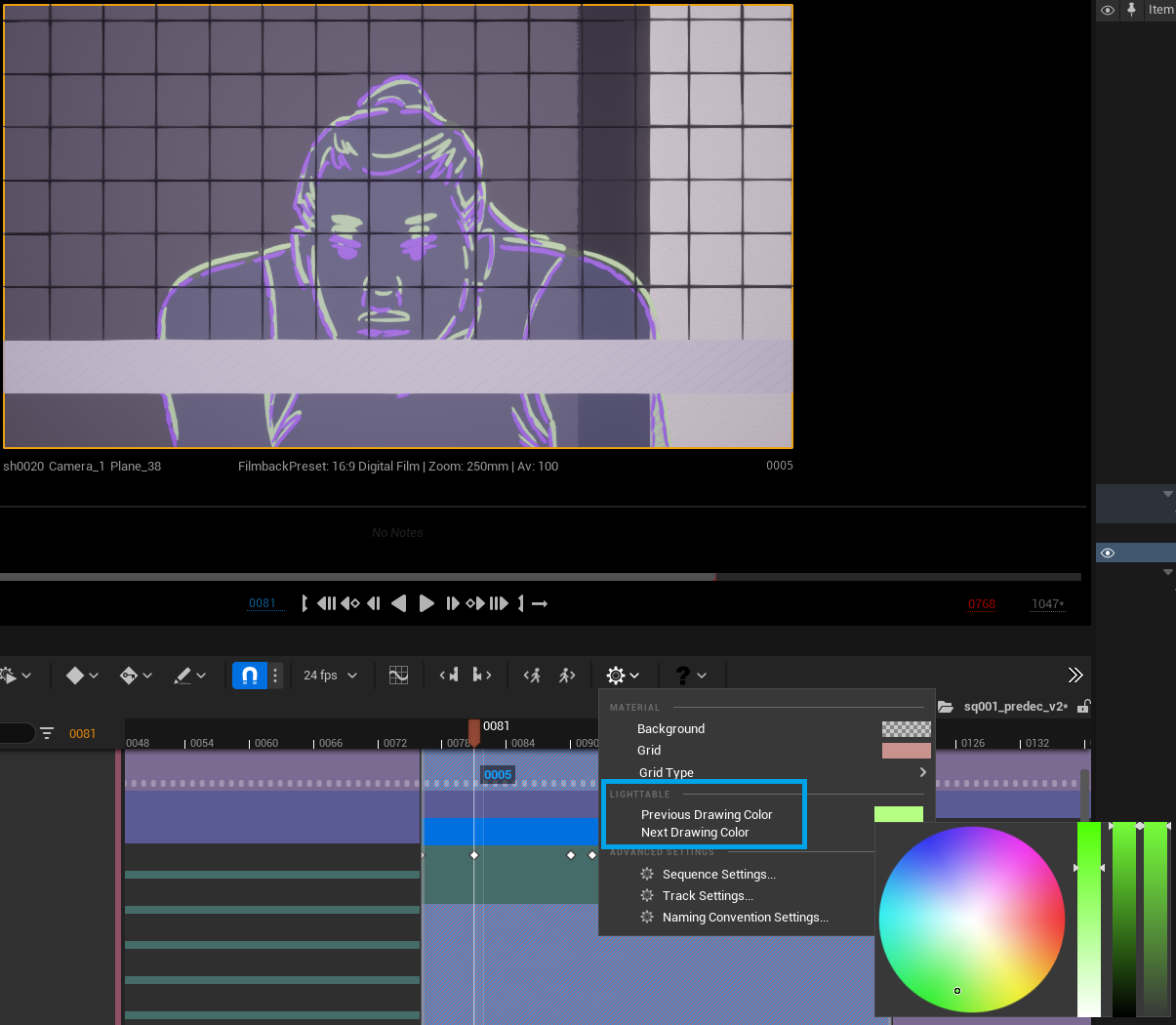Open Sequence Settings...

[x=718, y=874]
